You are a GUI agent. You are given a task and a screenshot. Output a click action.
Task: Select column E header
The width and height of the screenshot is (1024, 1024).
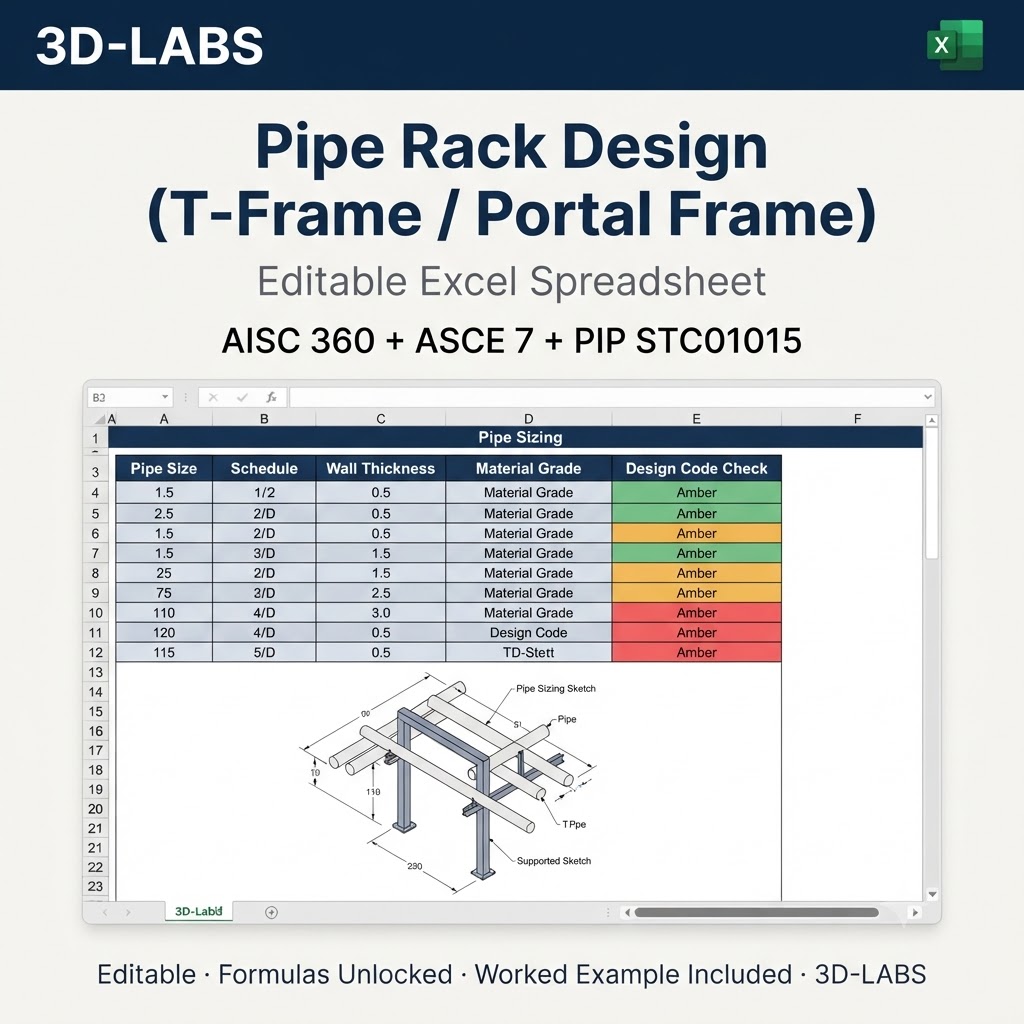click(x=696, y=419)
